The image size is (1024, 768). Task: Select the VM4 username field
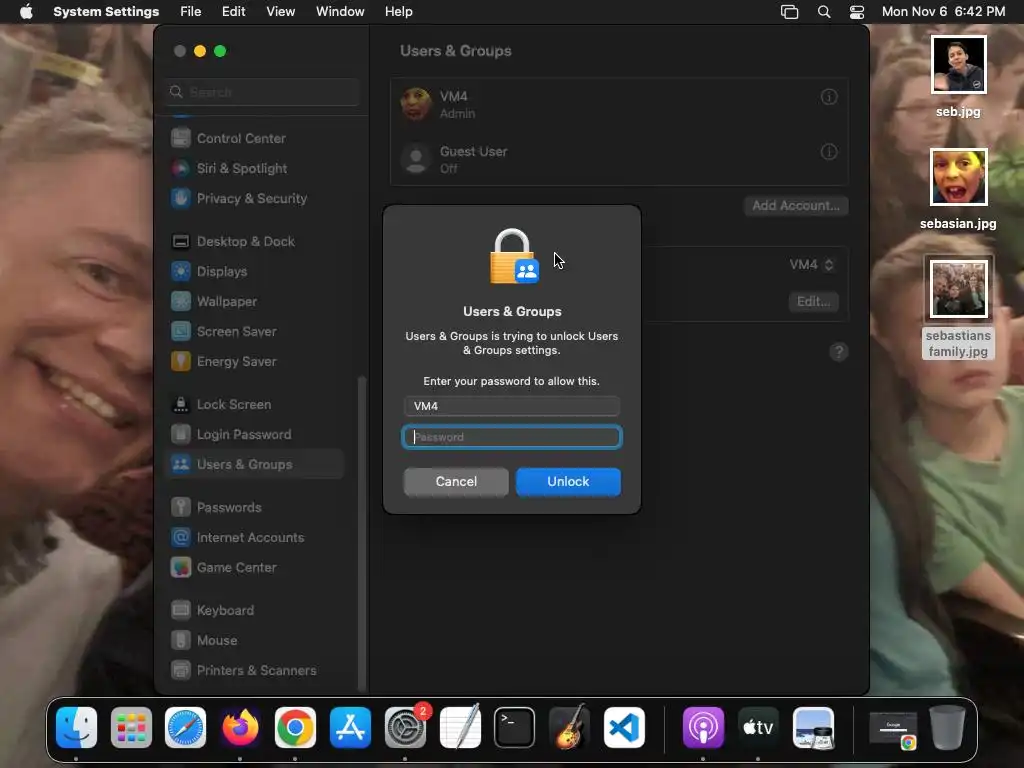[x=512, y=406]
